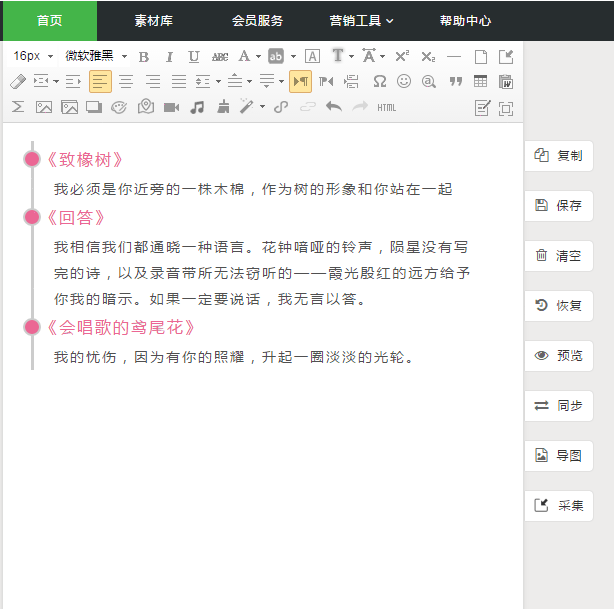Insert a horizontal line
Viewport: 614px width, 609px height.
point(454,56)
